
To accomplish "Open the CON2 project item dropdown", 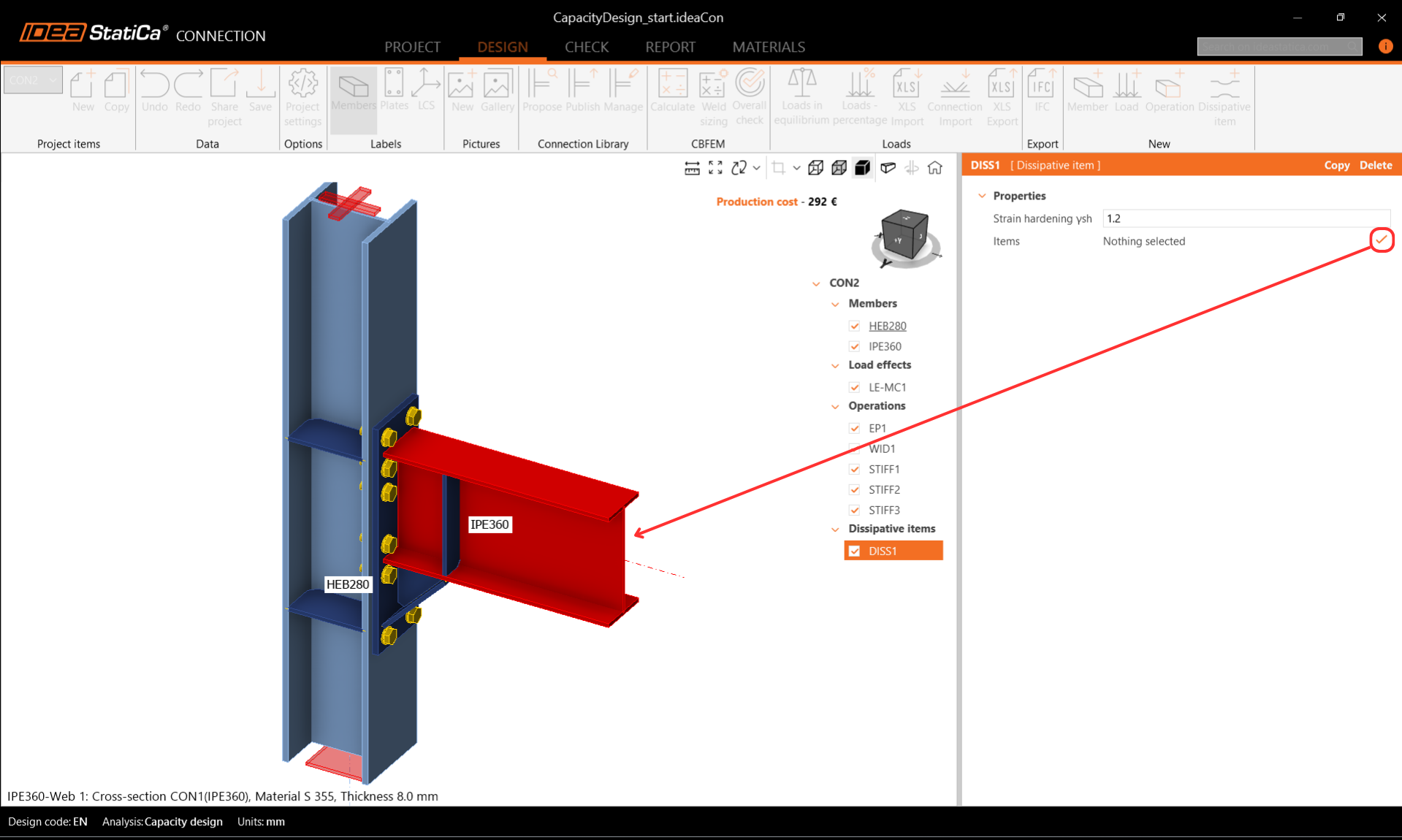I will 33,80.
